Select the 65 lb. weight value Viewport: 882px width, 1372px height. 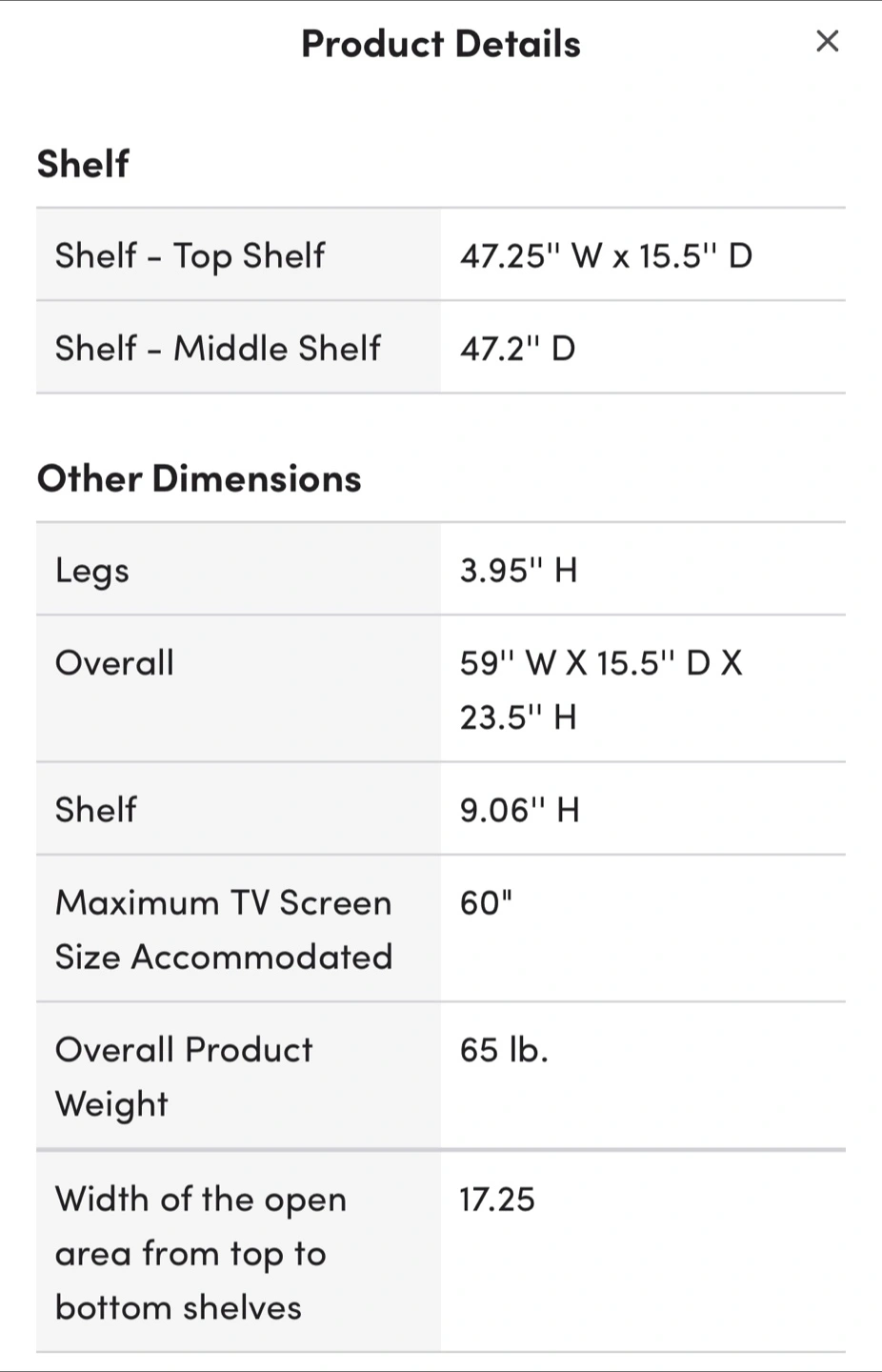coord(504,1049)
